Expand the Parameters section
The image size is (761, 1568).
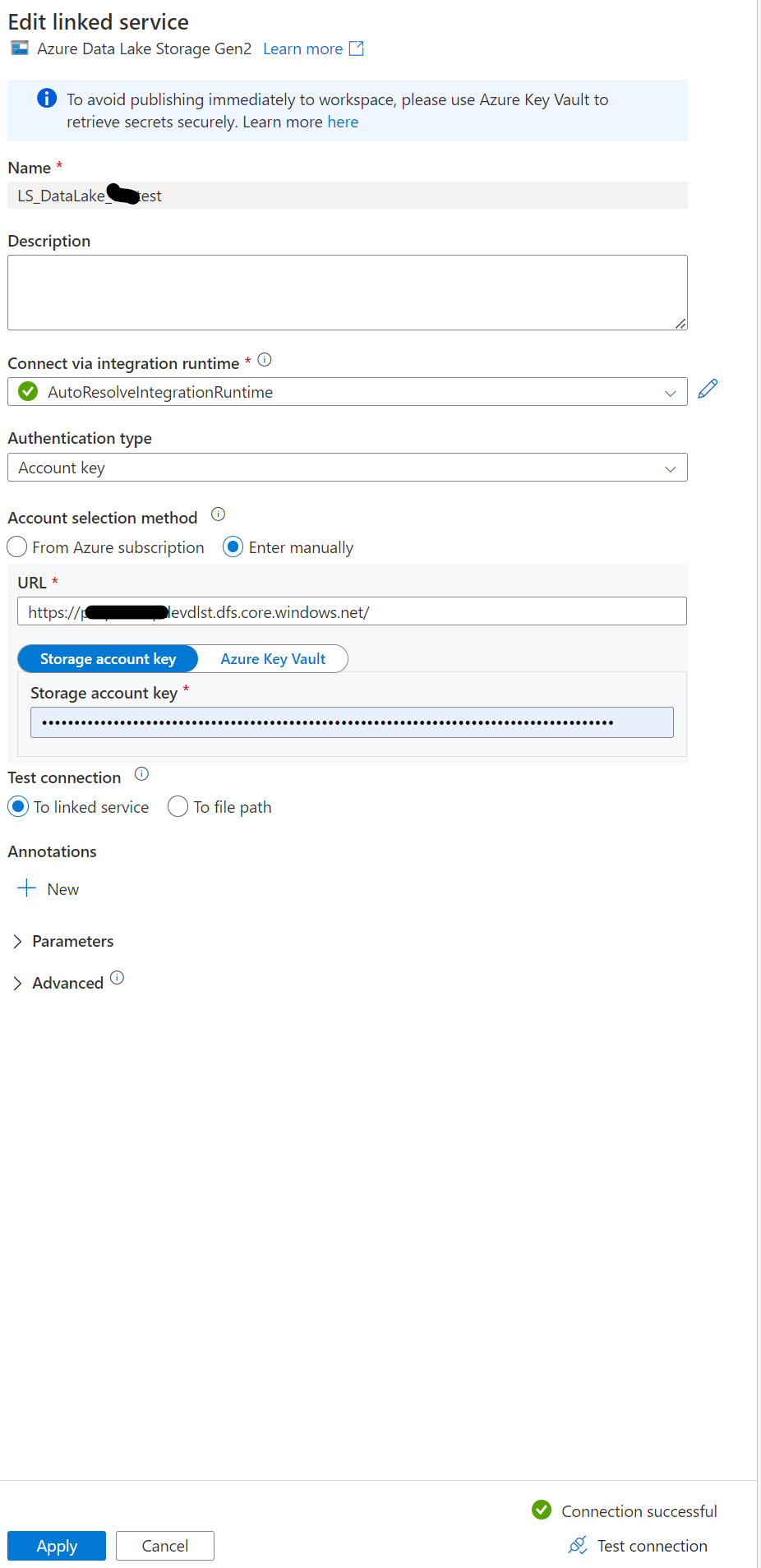63,942
